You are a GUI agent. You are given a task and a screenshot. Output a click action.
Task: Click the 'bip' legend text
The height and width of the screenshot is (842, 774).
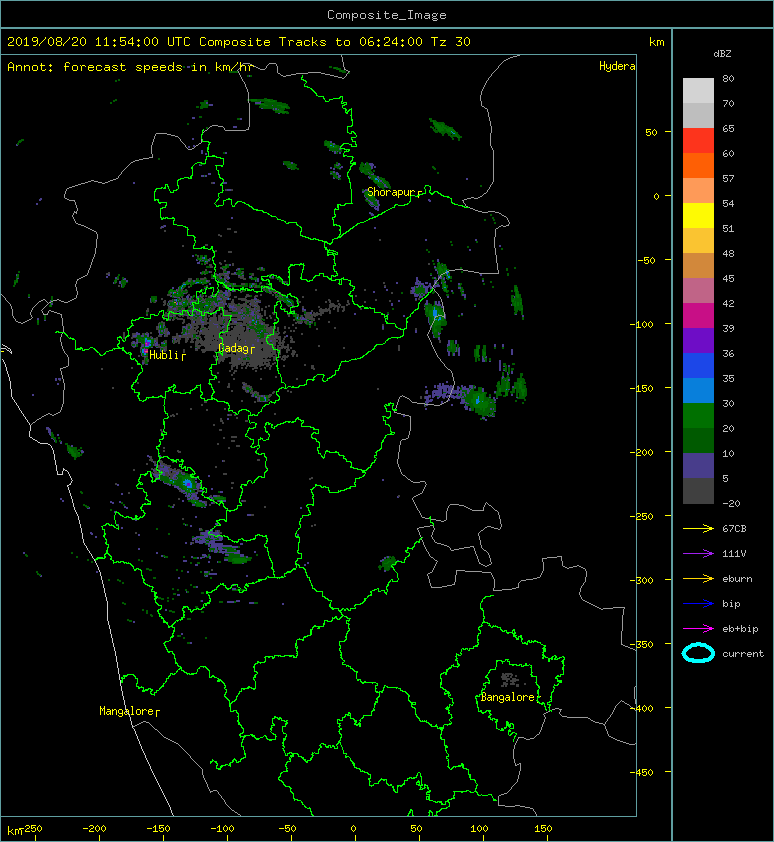coord(731,604)
